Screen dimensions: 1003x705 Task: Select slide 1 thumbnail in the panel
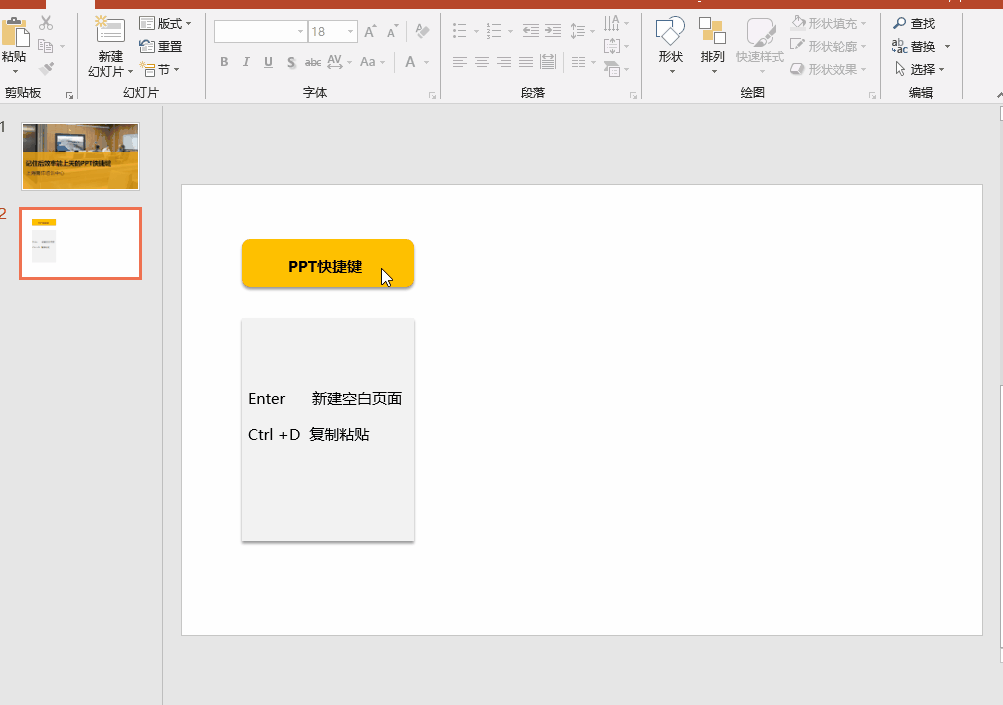pyautogui.click(x=80, y=156)
